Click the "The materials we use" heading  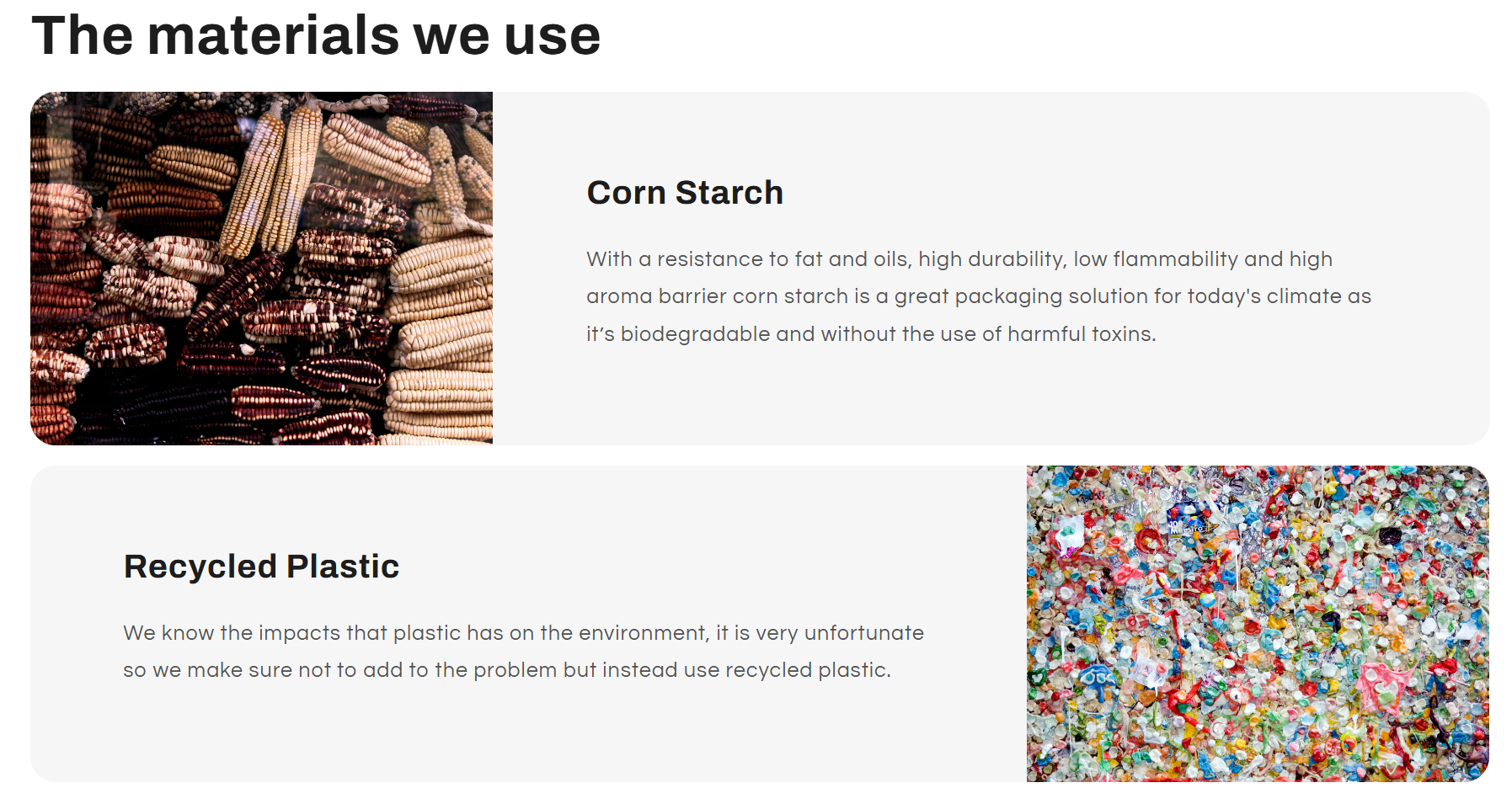(x=316, y=36)
